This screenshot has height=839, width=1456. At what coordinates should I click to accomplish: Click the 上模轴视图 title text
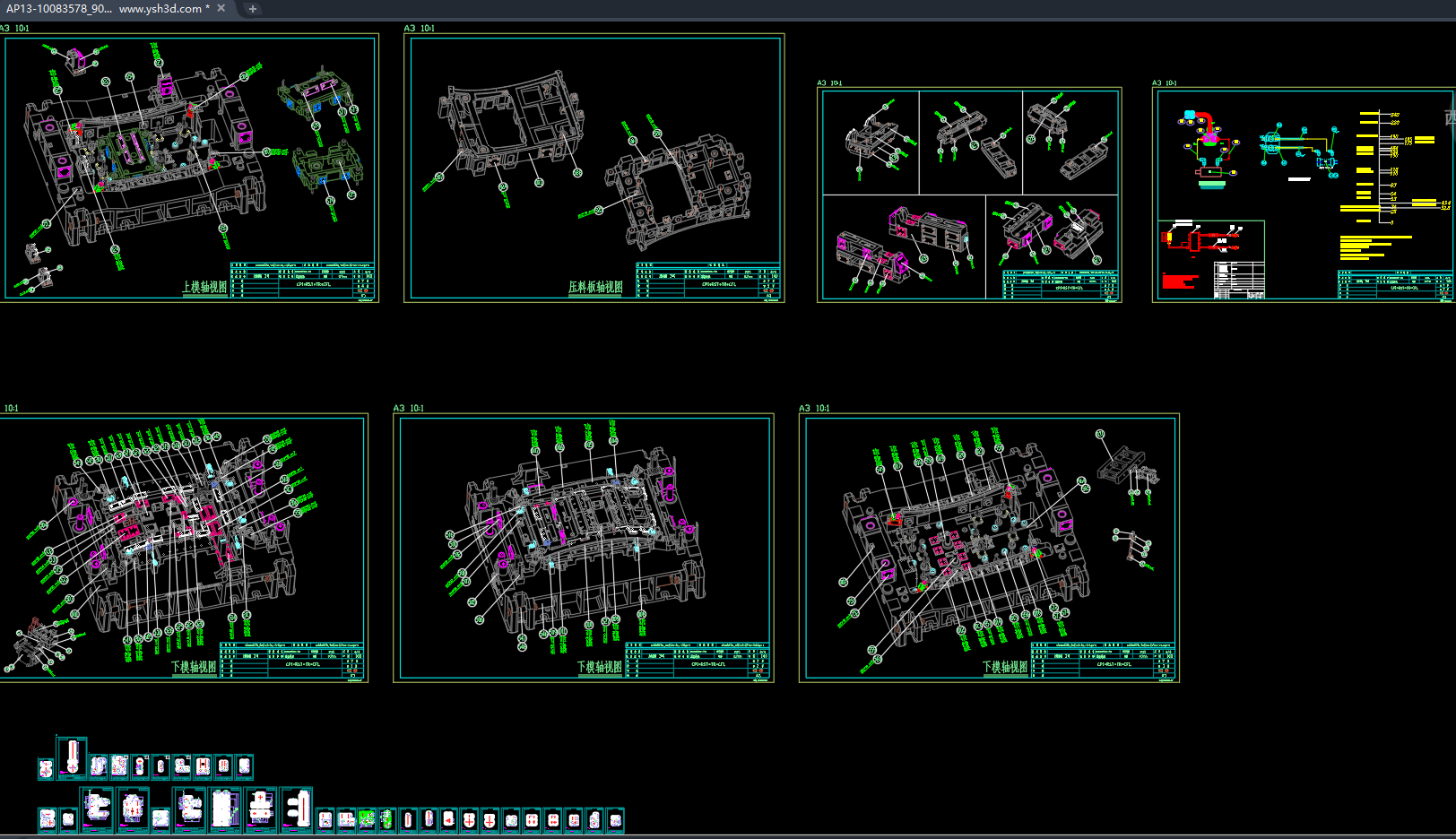[x=204, y=287]
